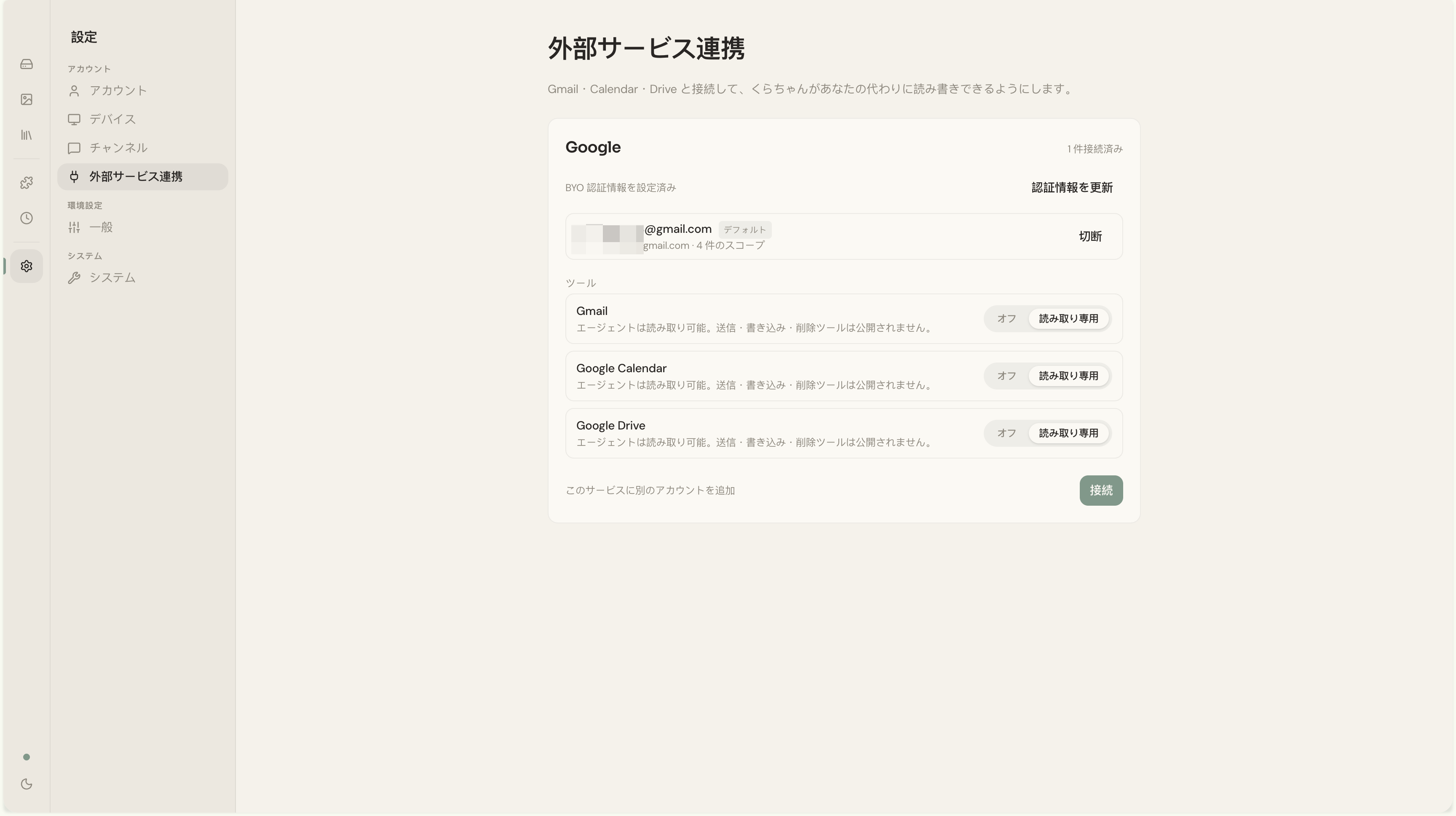The image size is (1456, 816).
Task: Click the green 接続 button
Action: (1100, 490)
